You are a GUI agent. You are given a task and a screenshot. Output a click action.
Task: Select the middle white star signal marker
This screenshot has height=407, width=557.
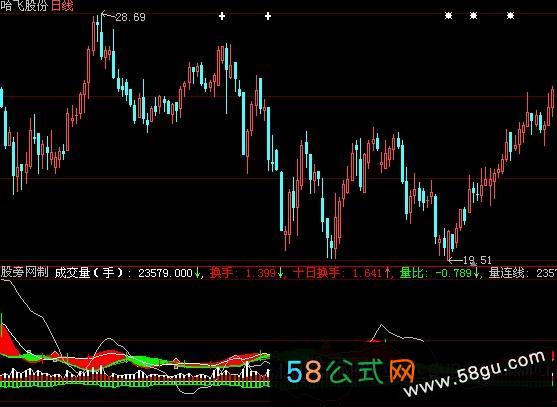click(474, 16)
